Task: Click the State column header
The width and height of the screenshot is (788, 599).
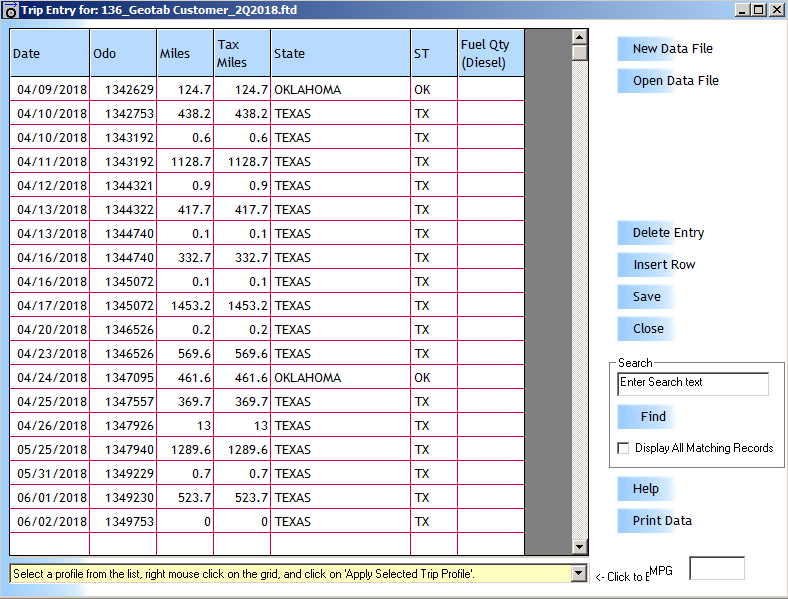Action: pyautogui.click(x=341, y=53)
